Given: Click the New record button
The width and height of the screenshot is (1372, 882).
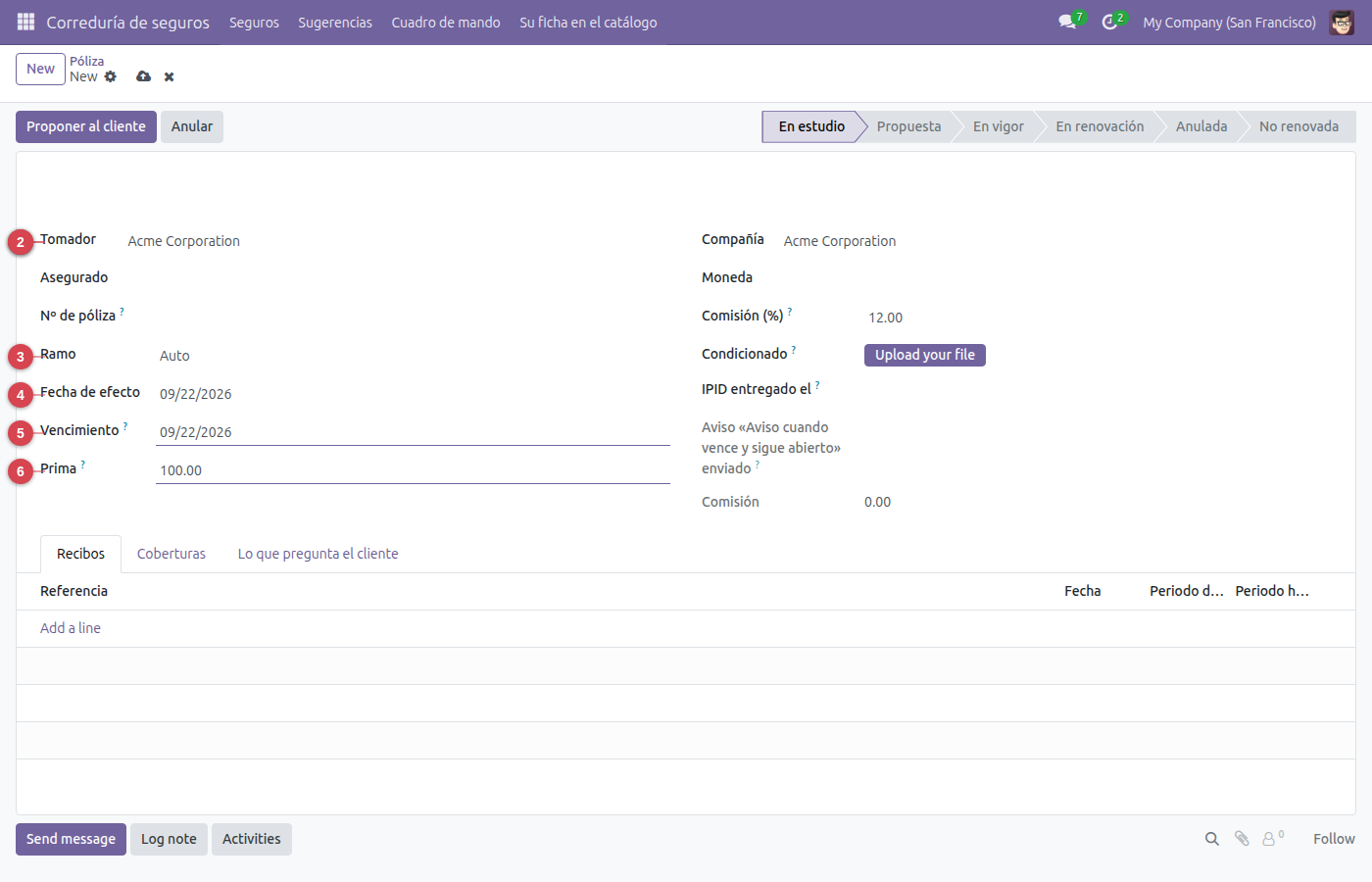Looking at the screenshot, I should pos(40,69).
